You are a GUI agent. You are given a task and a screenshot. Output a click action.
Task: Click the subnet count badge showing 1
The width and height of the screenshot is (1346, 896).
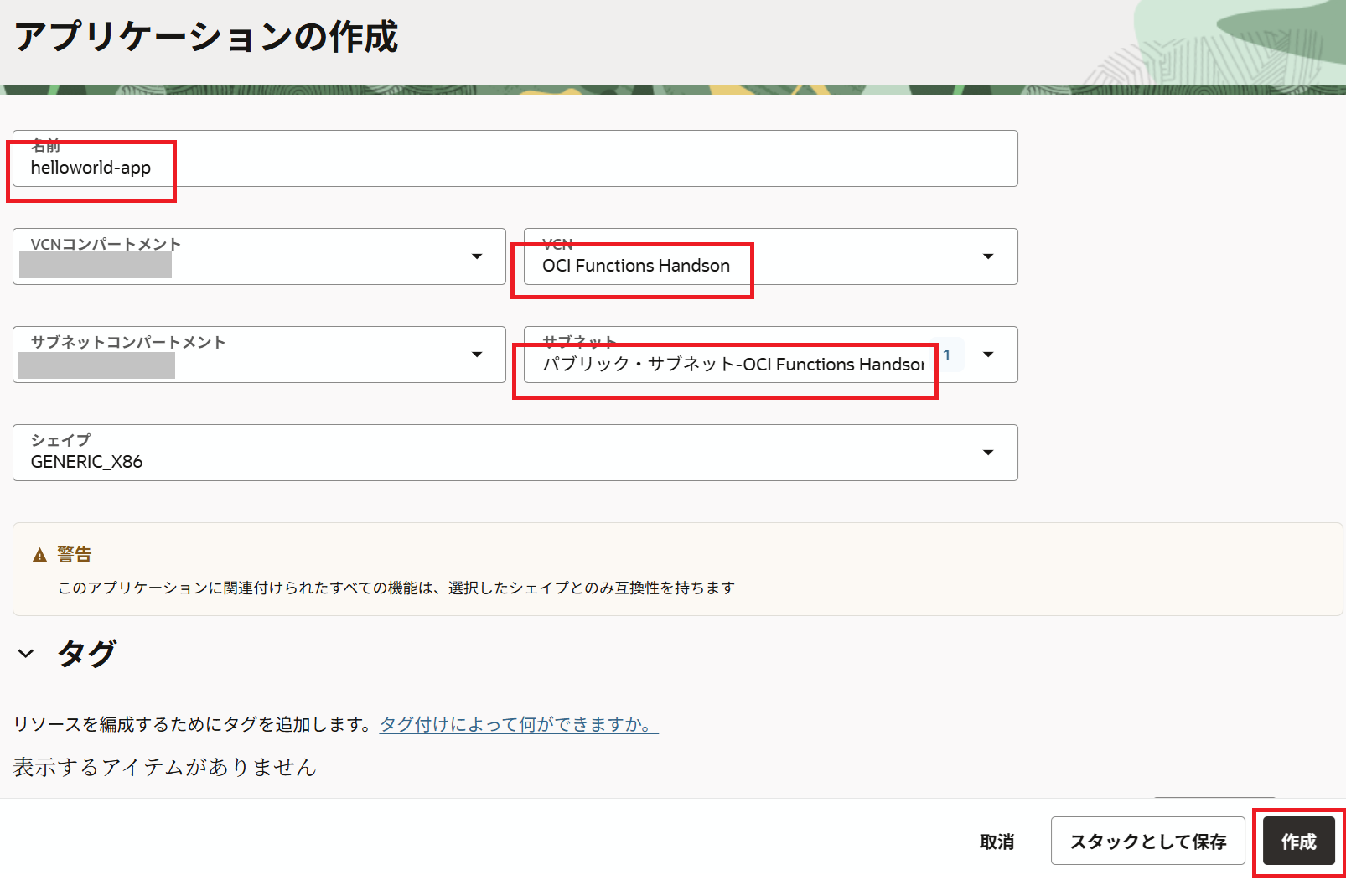point(947,355)
